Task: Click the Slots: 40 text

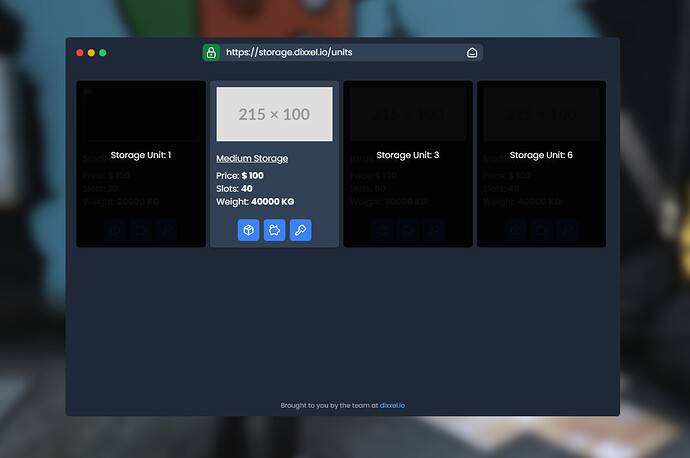Action: point(234,189)
